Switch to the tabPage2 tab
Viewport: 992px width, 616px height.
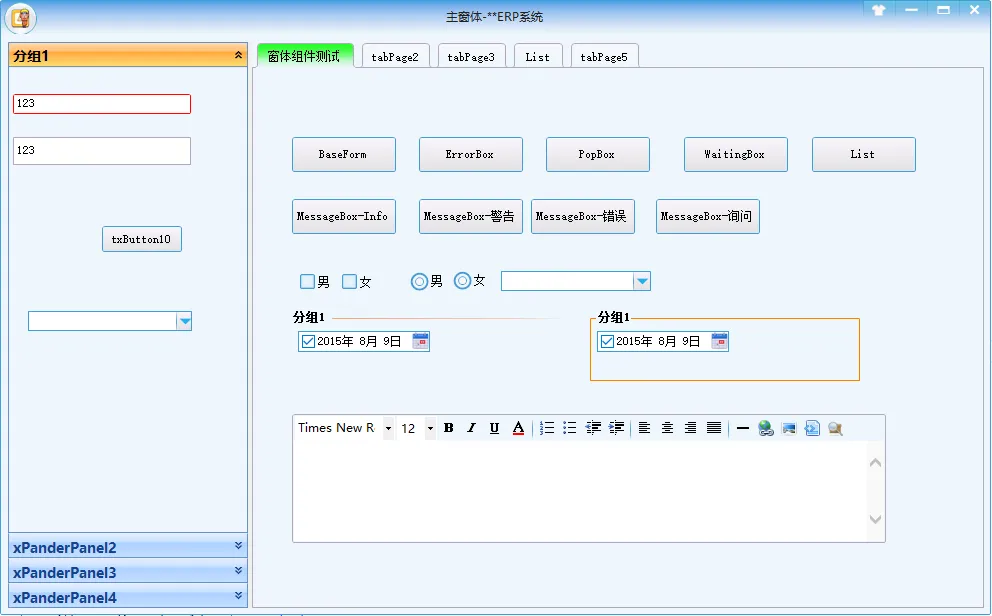click(394, 57)
